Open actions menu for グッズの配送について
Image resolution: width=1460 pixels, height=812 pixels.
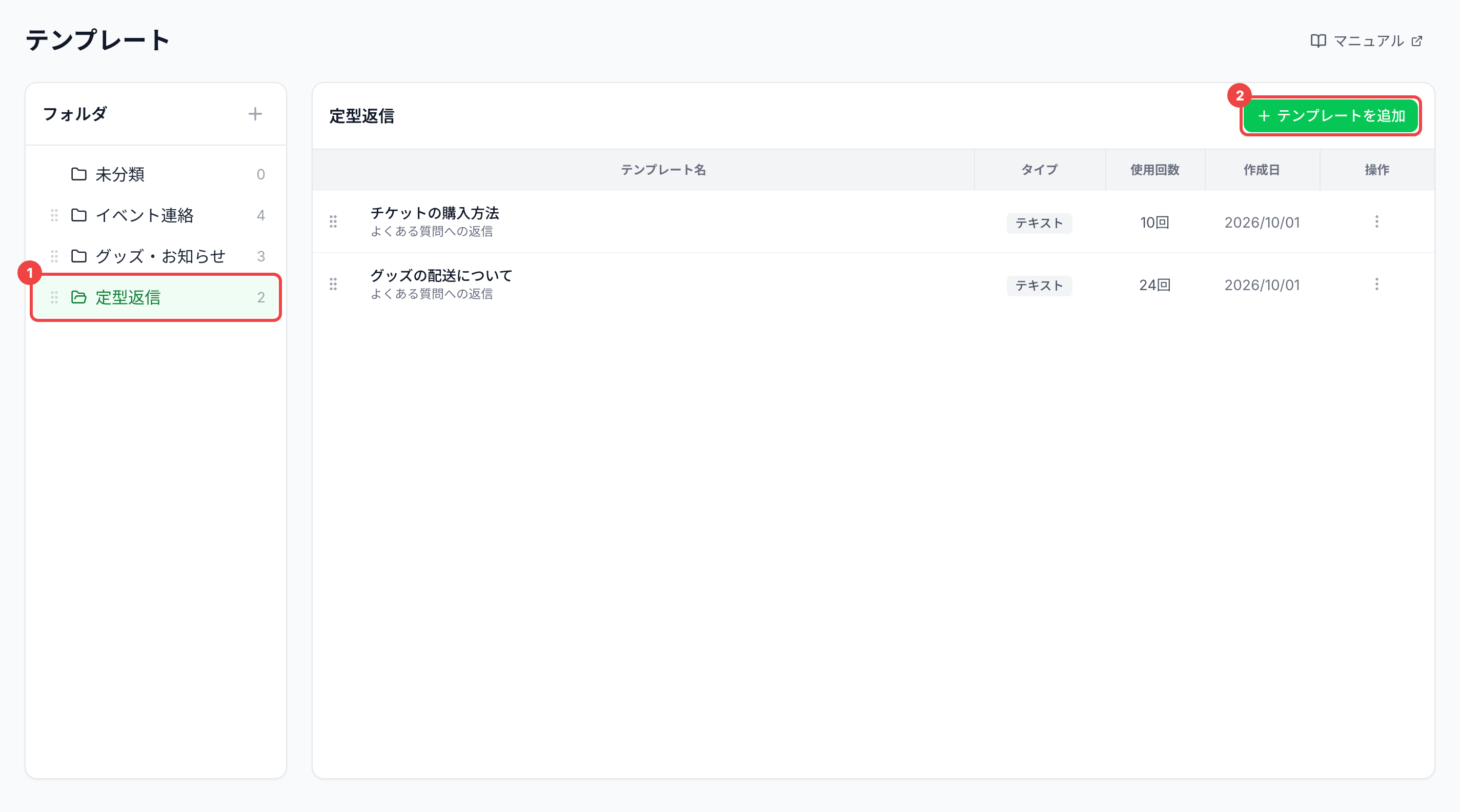tap(1376, 284)
